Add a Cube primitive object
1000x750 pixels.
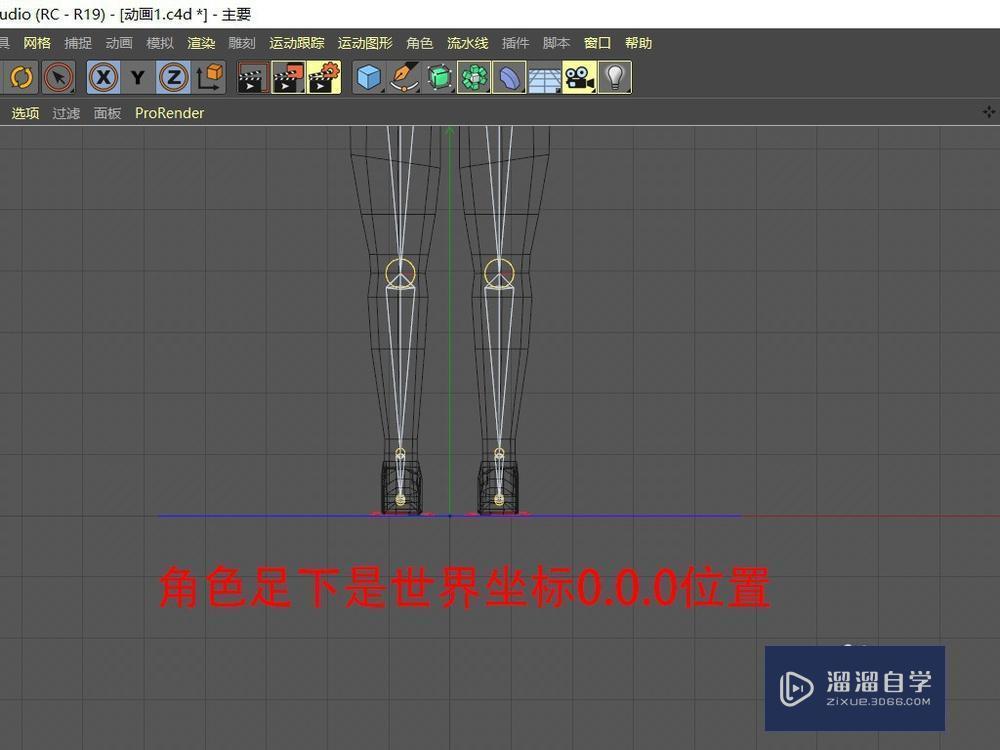coord(369,77)
